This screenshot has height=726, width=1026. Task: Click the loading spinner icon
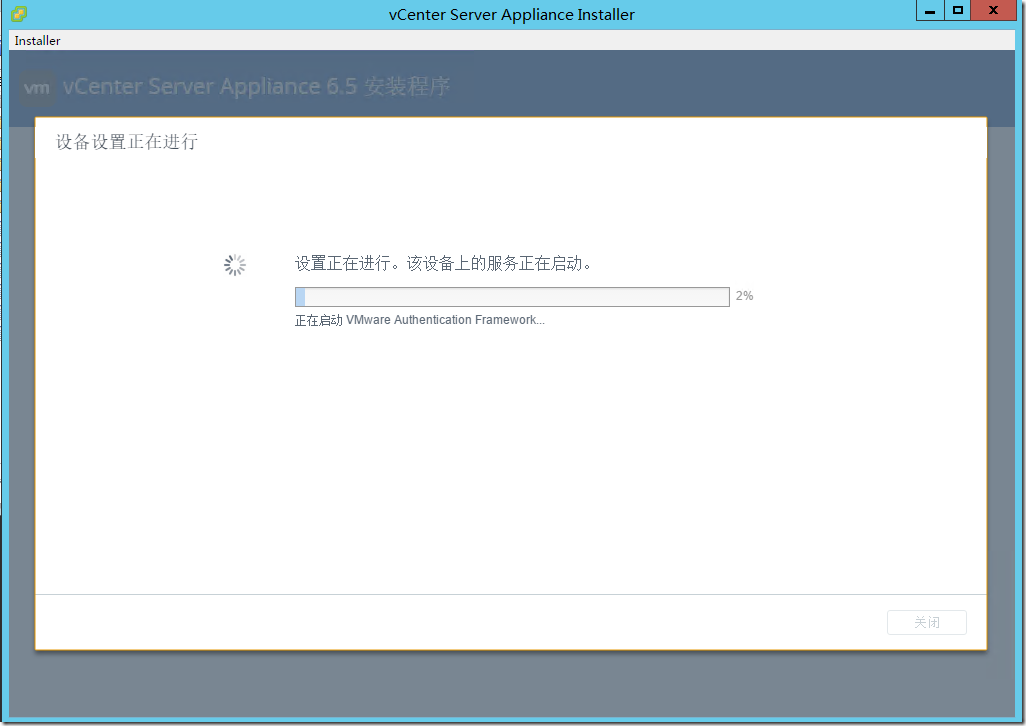pos(234,265)
